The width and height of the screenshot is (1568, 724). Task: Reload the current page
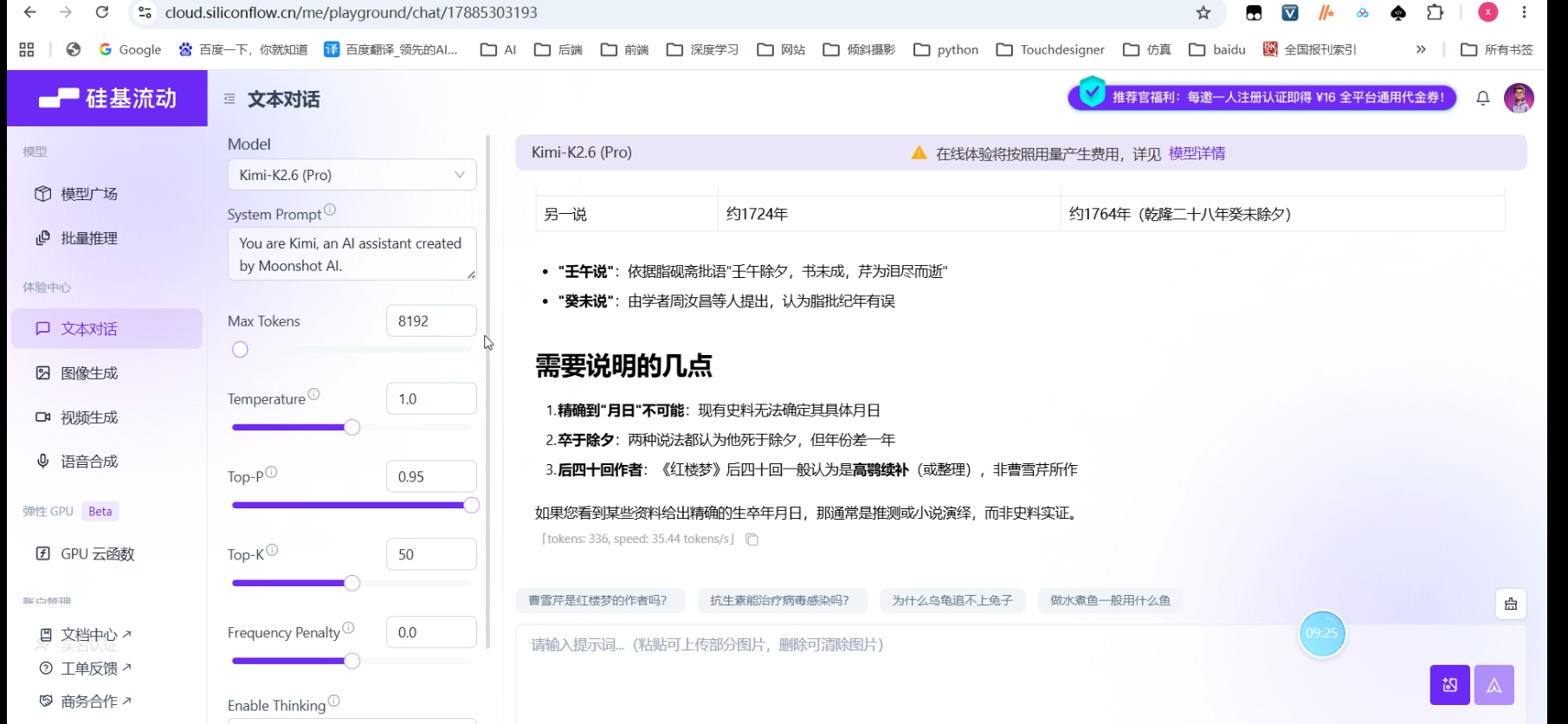click(102, 12)
